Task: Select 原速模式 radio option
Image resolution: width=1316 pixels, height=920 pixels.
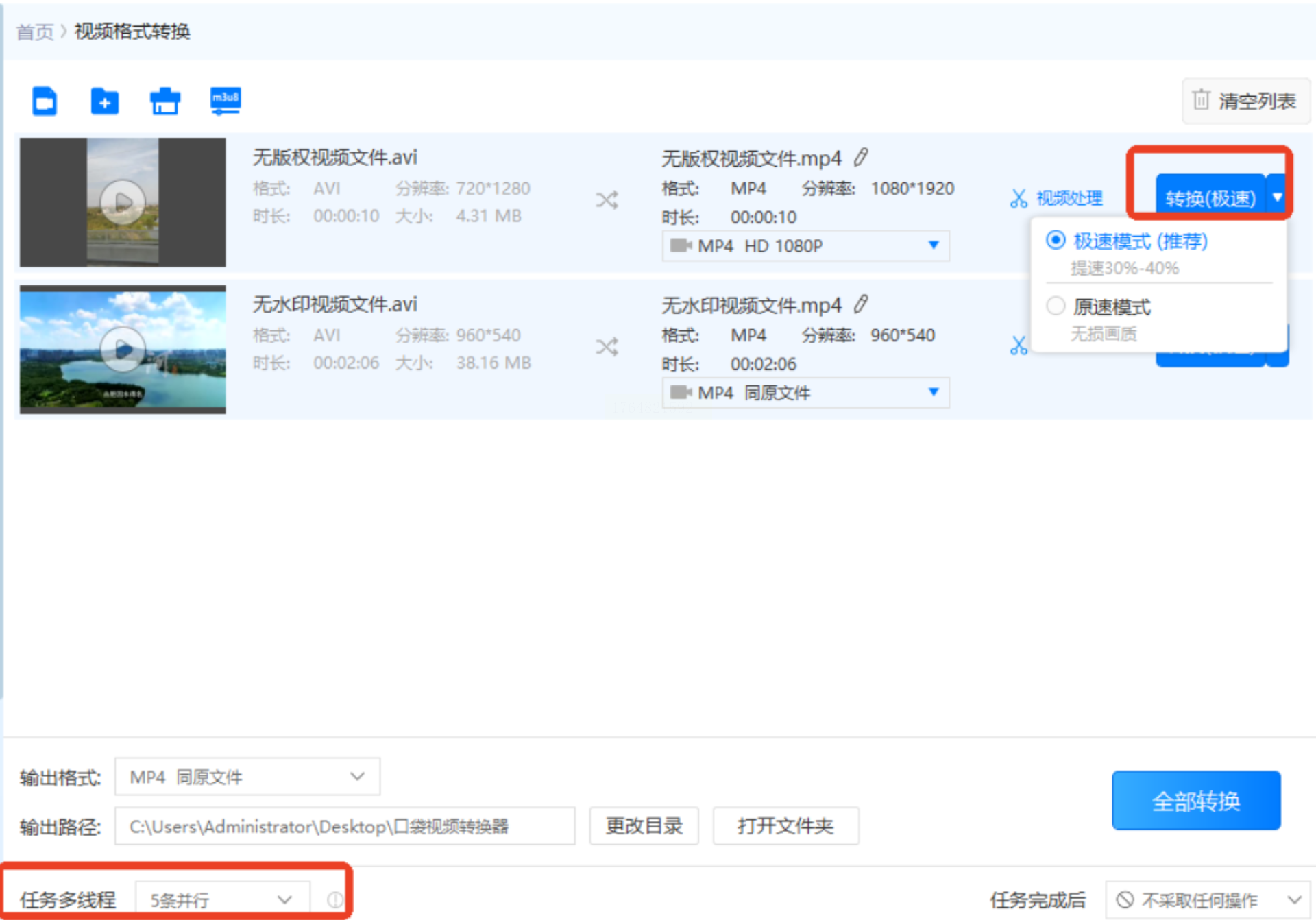Action: point(1056,306)
